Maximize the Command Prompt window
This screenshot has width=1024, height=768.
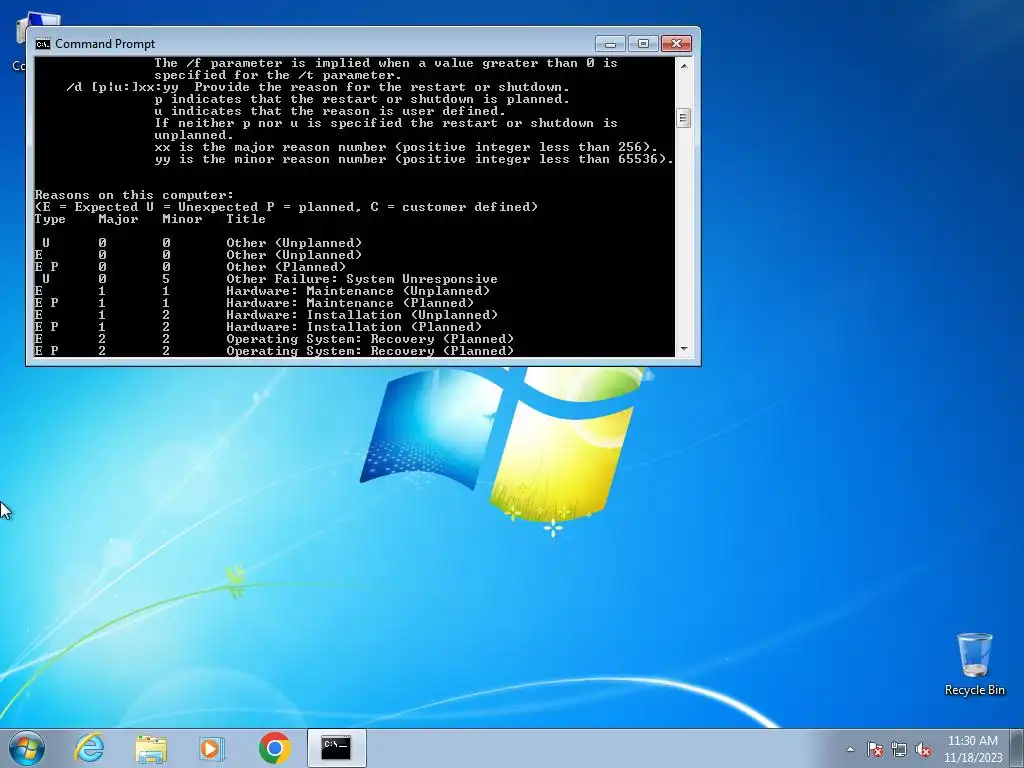(643, 44)
